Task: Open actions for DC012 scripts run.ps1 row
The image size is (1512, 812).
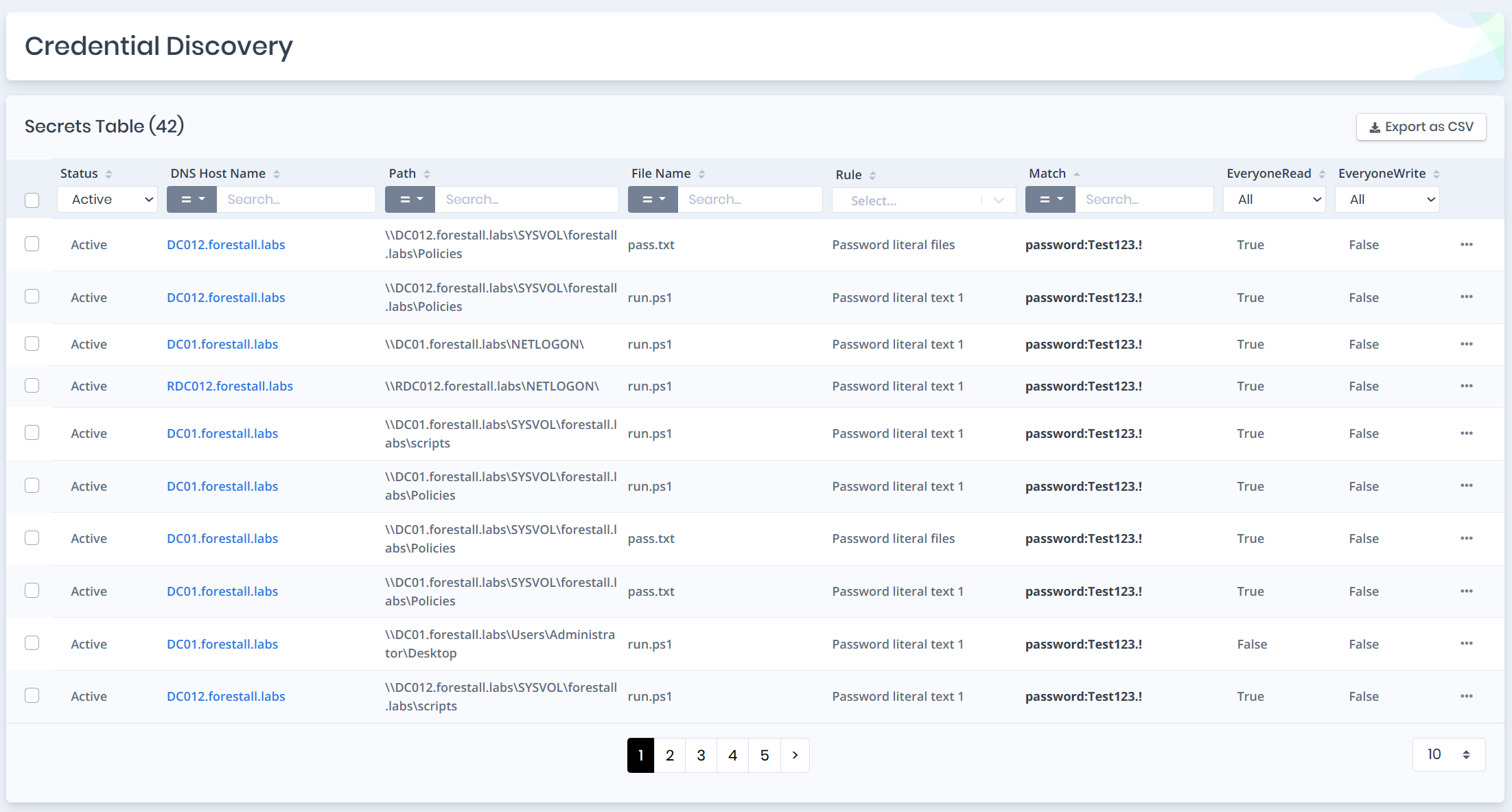Action: click(x=1467, y=696)
